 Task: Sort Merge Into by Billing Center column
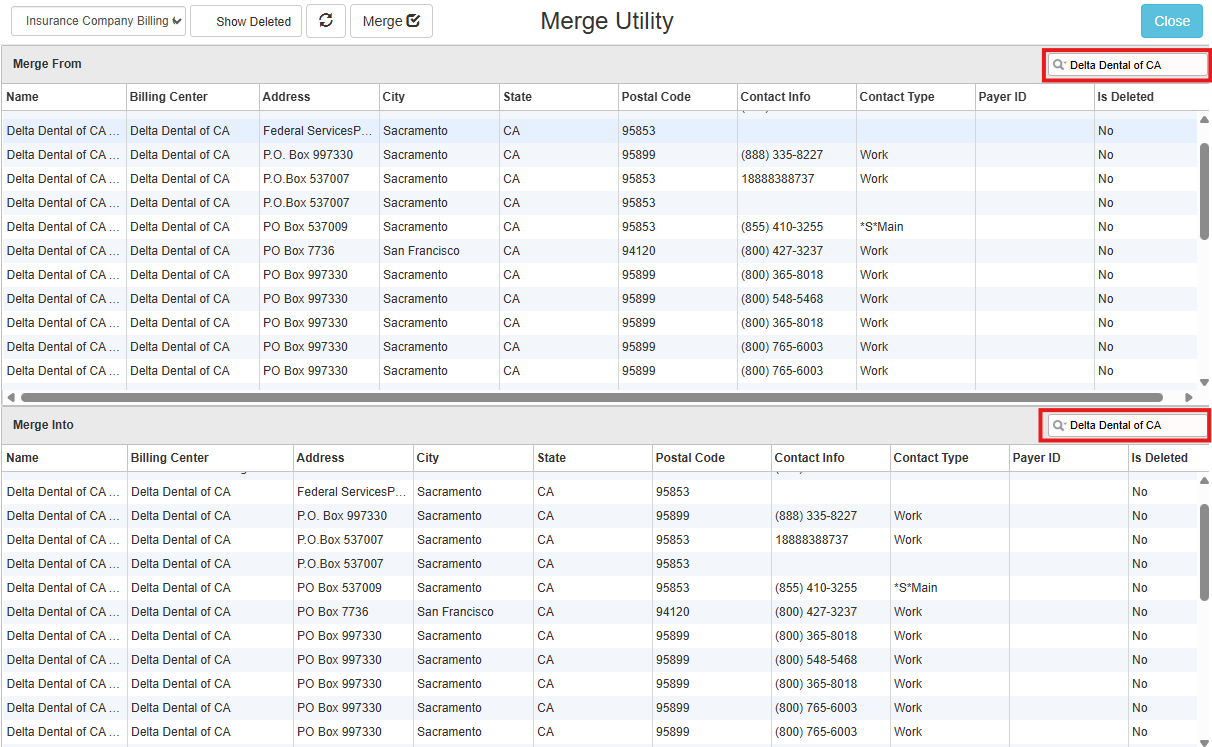coord(210,458)
